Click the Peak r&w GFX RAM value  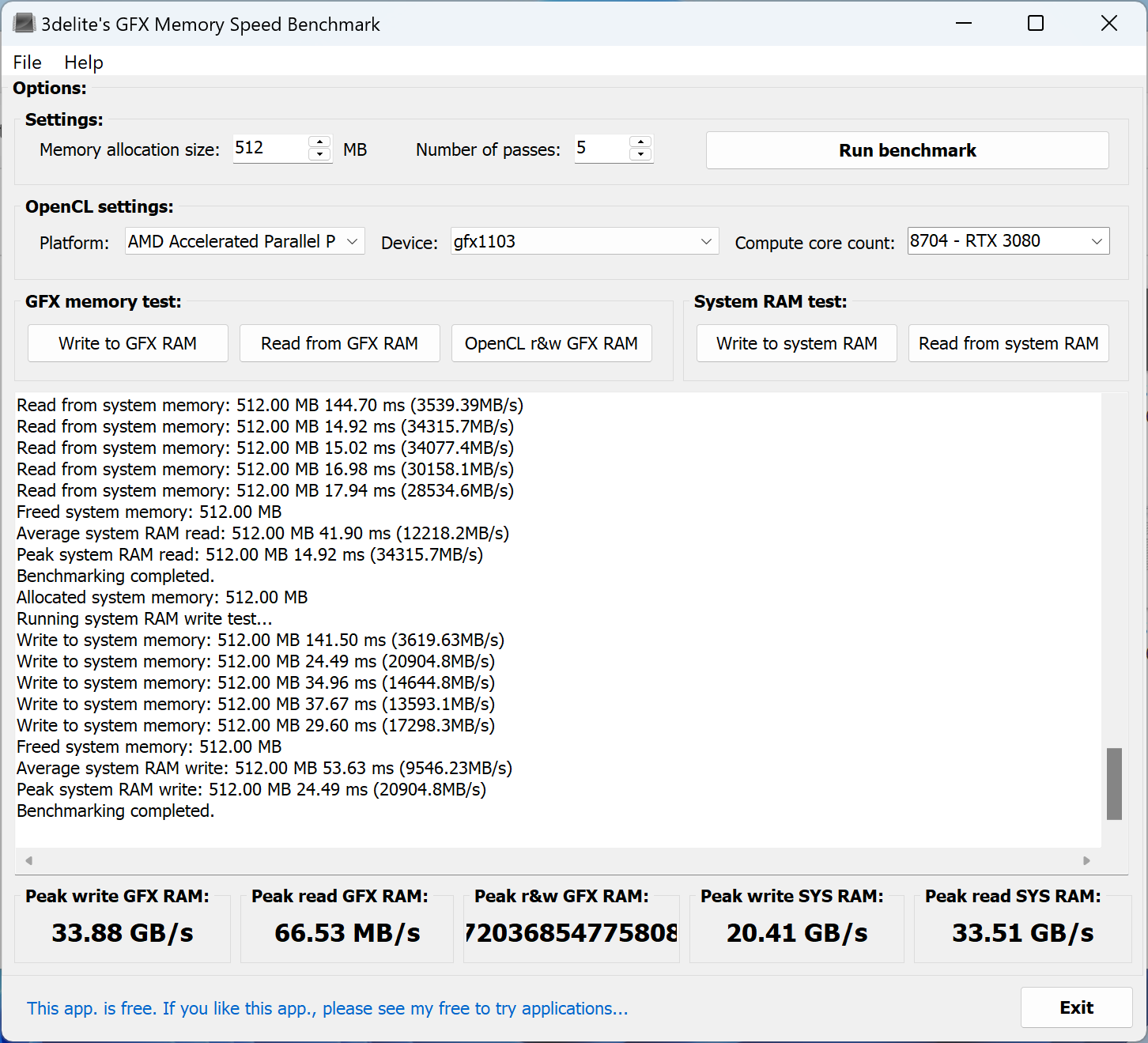(x=571, y=933)
